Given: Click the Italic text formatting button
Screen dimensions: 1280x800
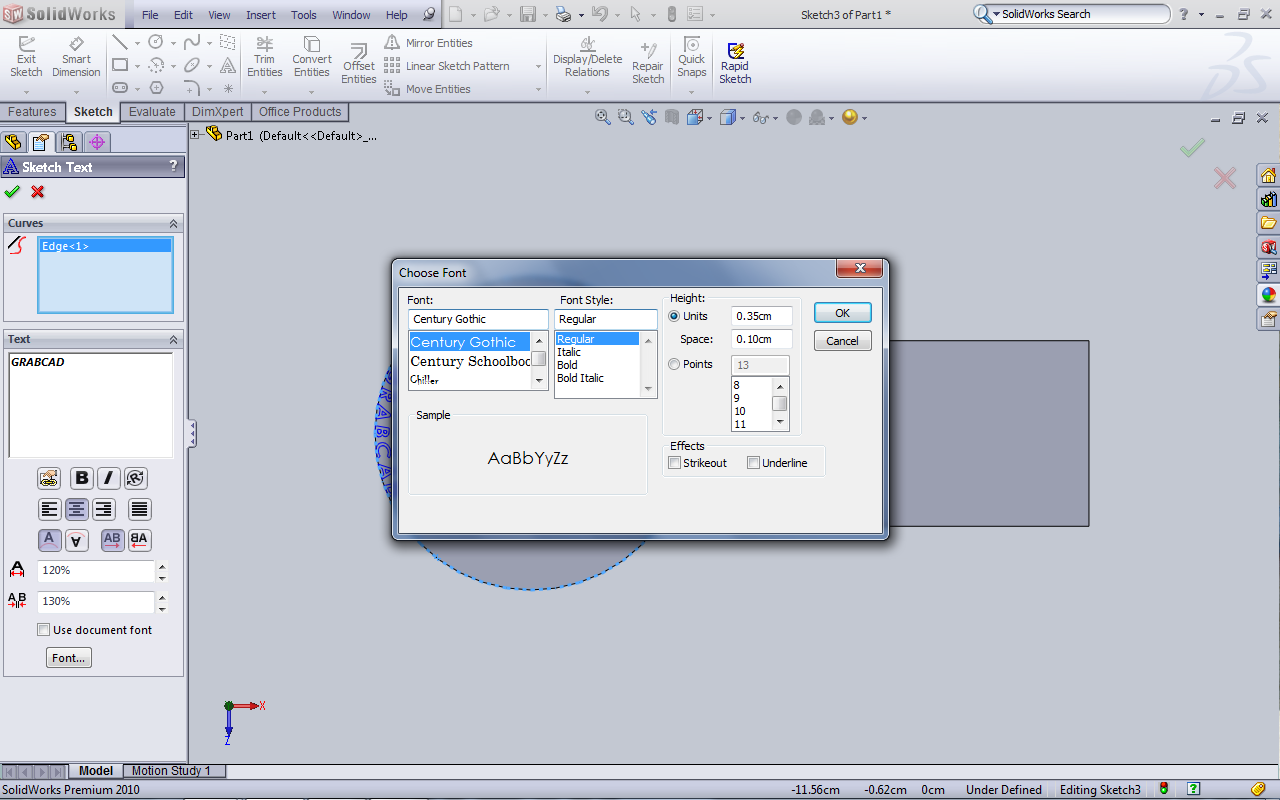Looking at the screenshot, I should click(108, 478).
